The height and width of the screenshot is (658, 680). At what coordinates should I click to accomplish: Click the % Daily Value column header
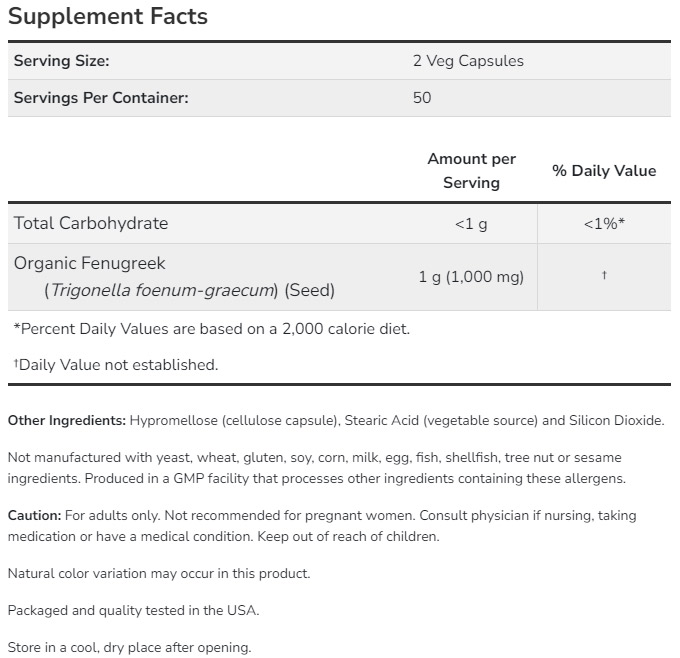point(604,171)
